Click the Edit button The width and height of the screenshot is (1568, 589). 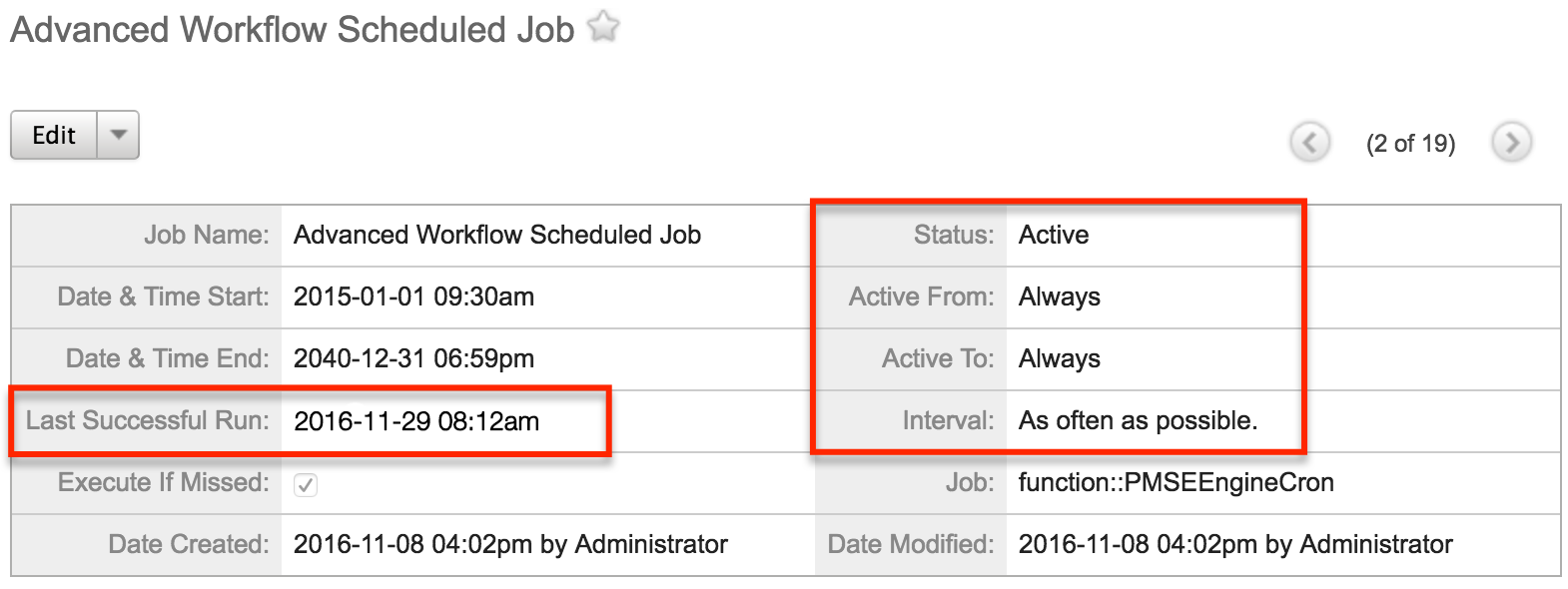coord(54,134)
